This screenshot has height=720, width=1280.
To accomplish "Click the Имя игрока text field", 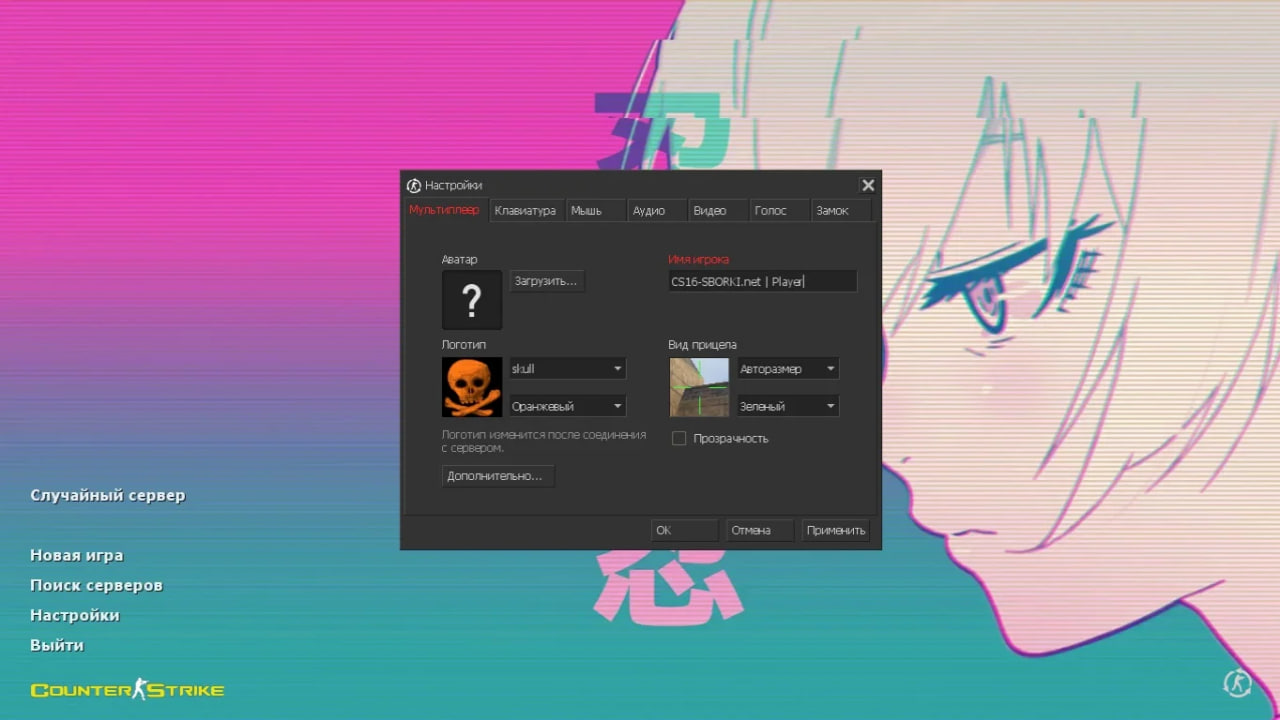I will [762, 282].
